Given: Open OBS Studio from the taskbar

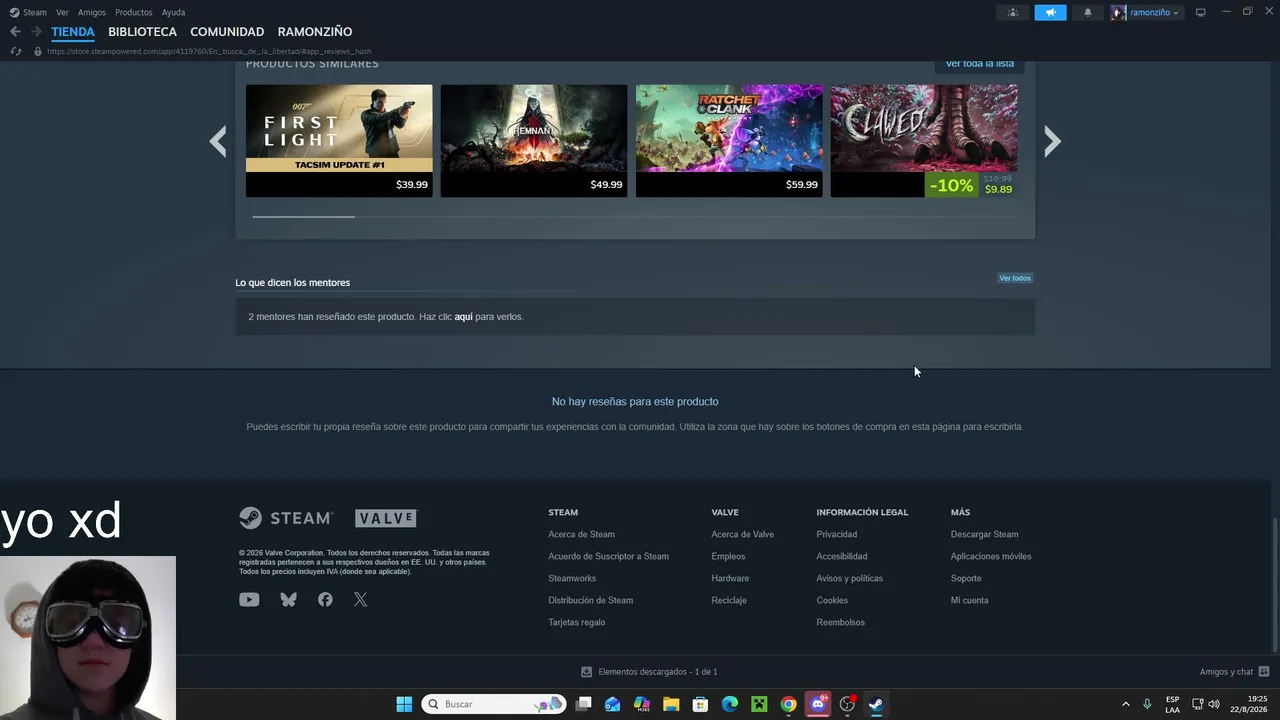Looking at the screenshot, I should tap(847, 704).
